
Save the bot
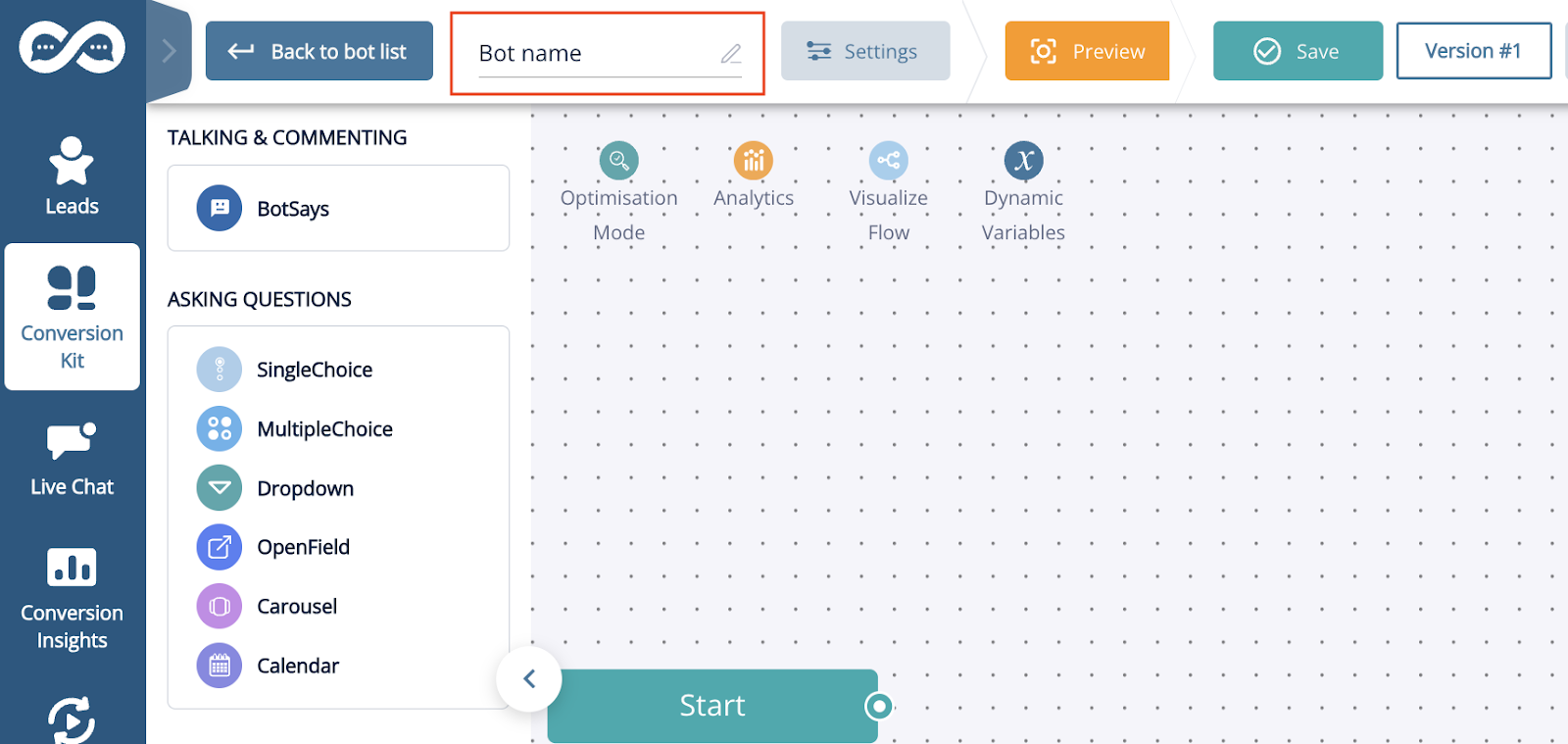coord(1298,51)
